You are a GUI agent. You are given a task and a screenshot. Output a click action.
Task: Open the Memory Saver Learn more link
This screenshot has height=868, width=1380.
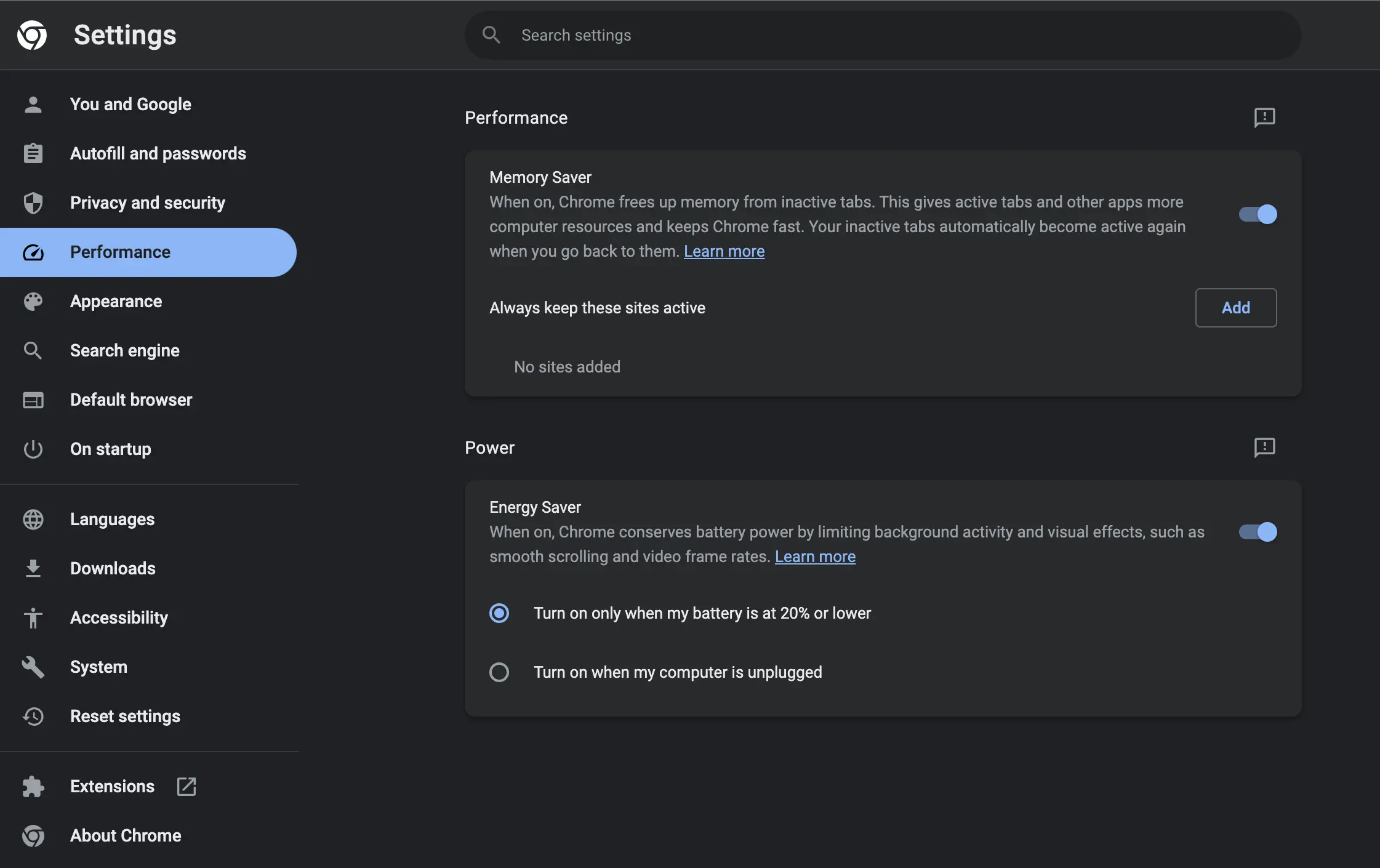pos(724,251)
